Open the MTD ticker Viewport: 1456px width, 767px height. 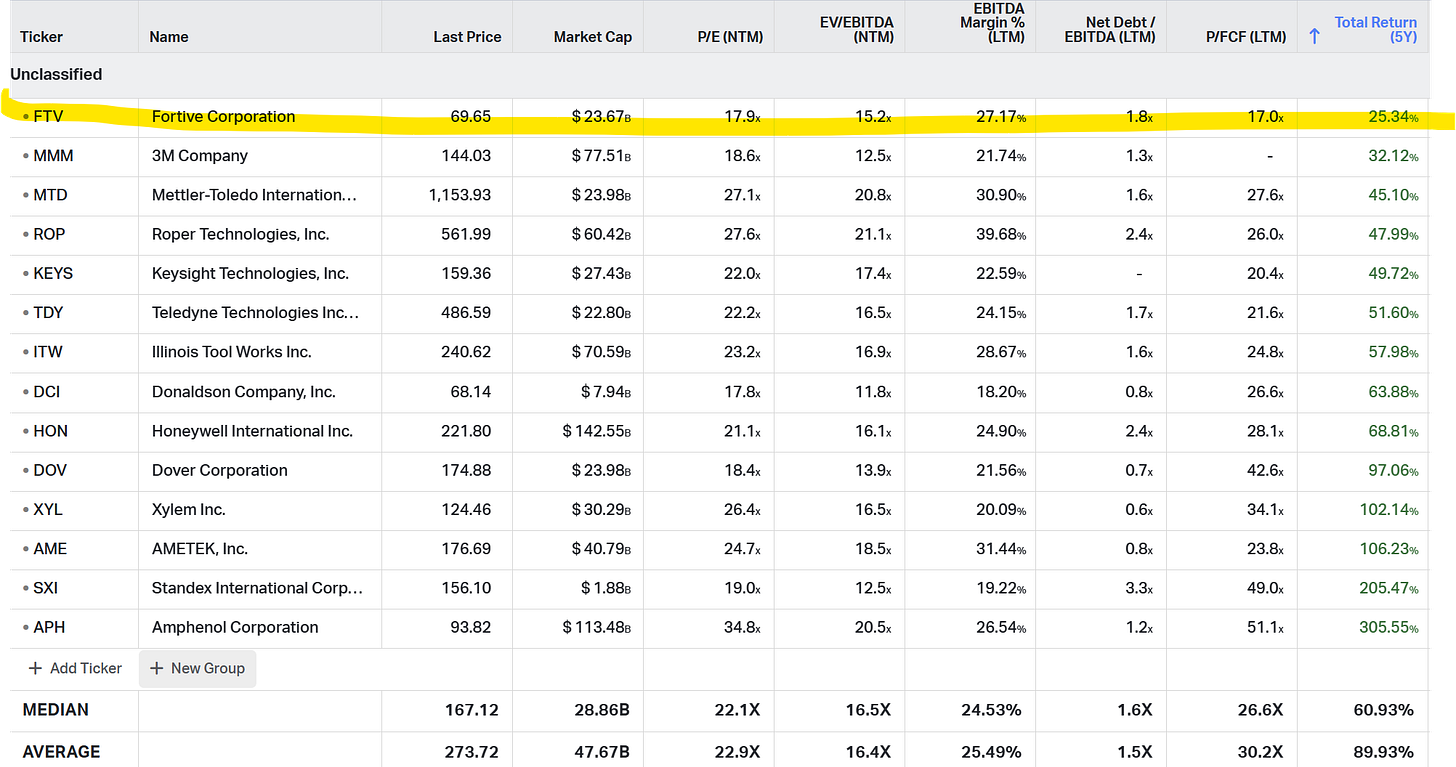coord(50,195)
